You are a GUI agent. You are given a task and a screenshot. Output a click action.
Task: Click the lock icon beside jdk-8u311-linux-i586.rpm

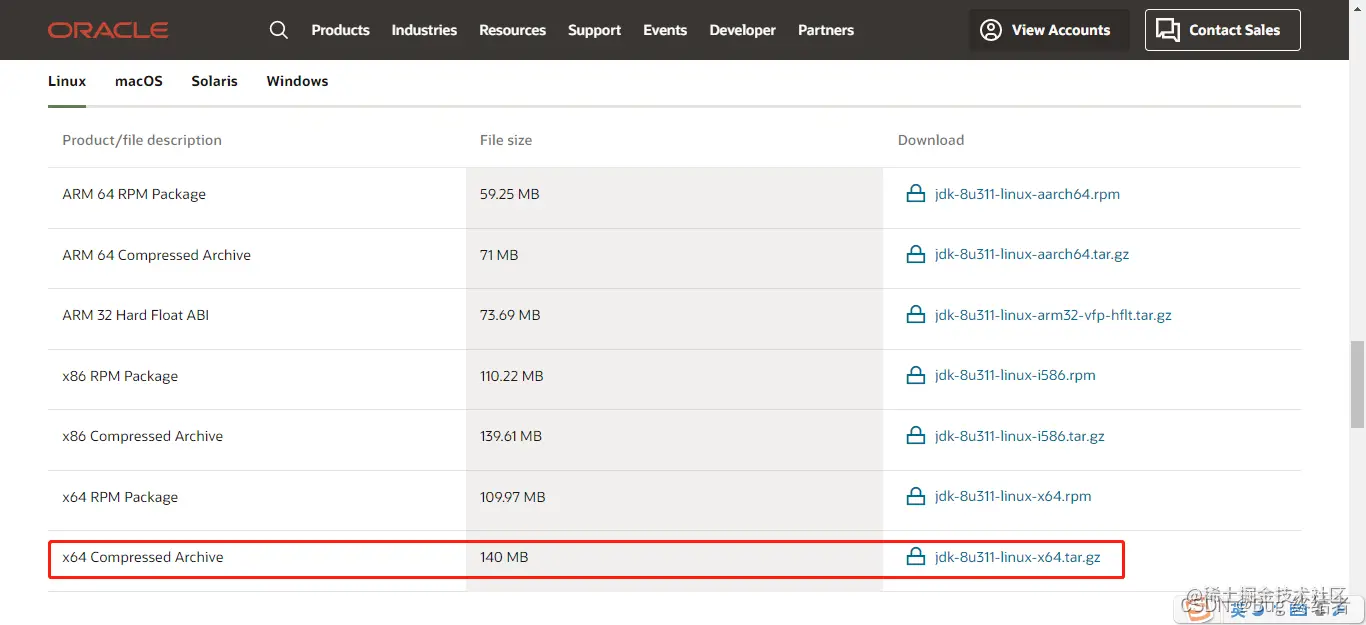tap(915, 375)
